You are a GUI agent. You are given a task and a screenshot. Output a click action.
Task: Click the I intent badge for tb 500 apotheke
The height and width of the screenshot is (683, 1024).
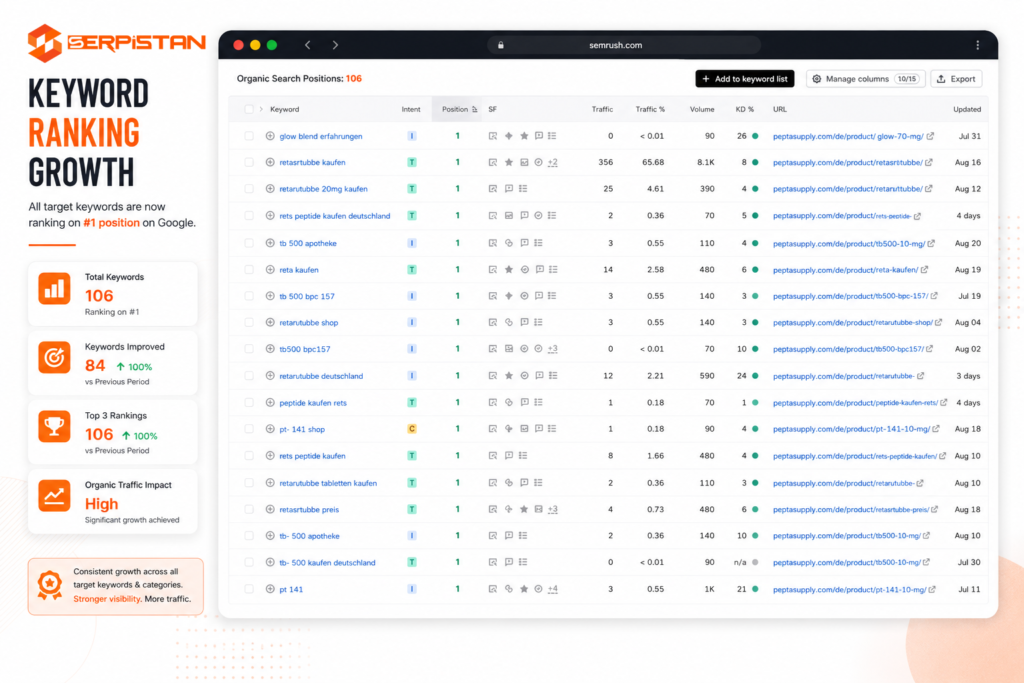tap(411, 243)
